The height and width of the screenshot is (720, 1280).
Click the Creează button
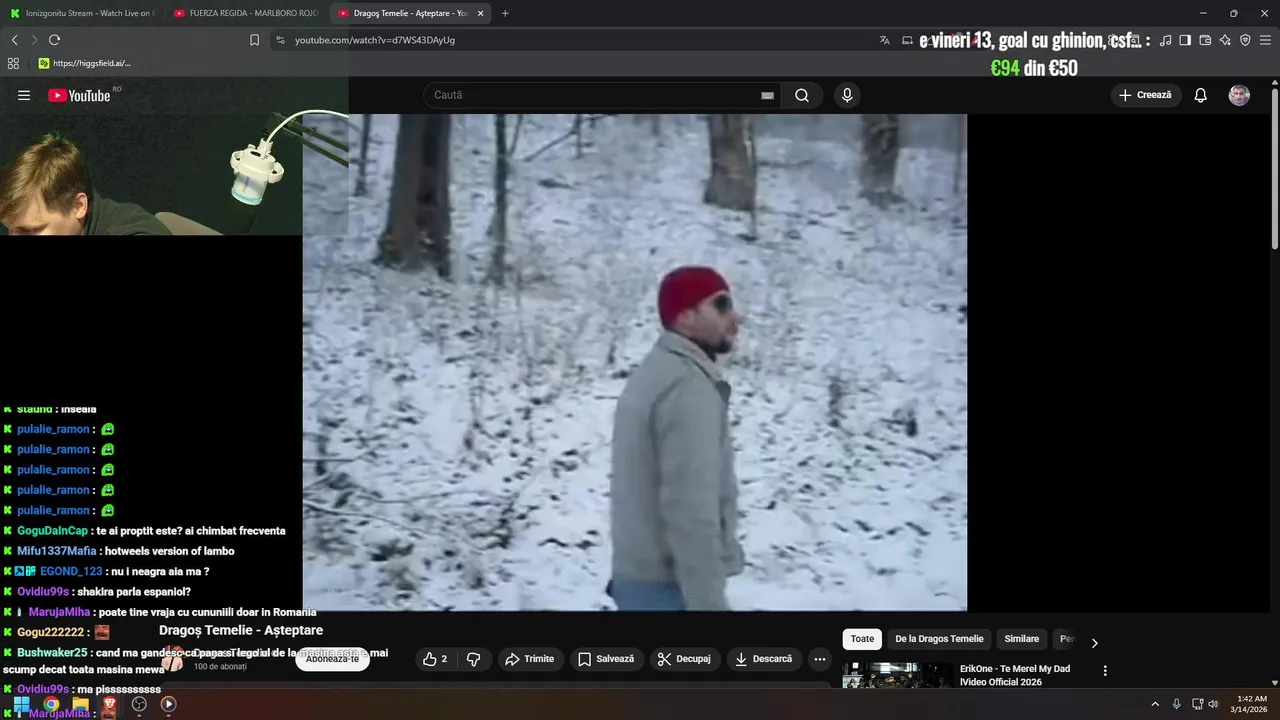(1146, 95)
